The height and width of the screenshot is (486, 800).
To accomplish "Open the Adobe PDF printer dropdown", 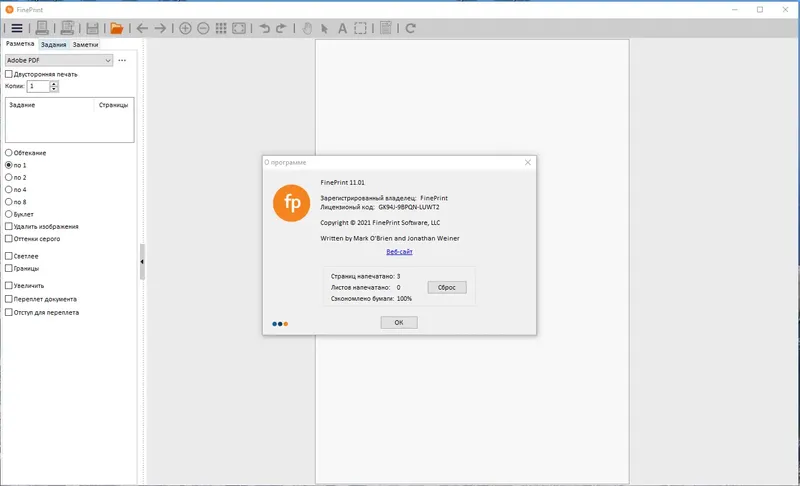I will (x=59, y=60).
